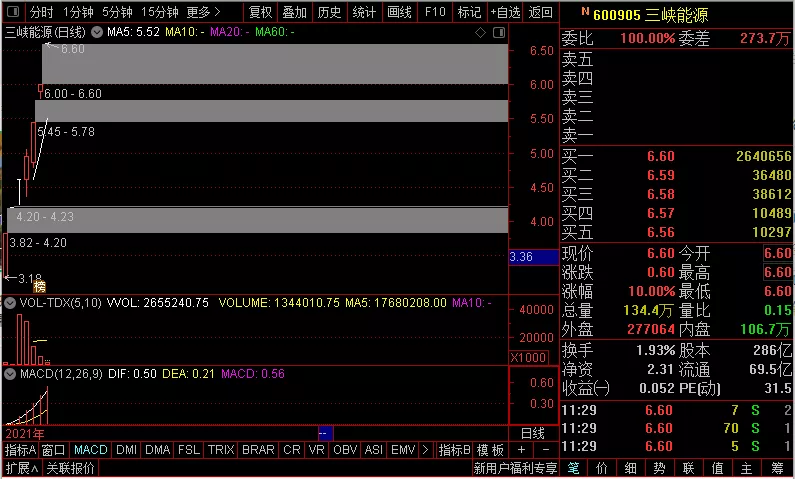Screen dimensions: 795x479
Task: Click the 榜 badge on the chart
Action: pyautogui.click(x=40, y=287)
